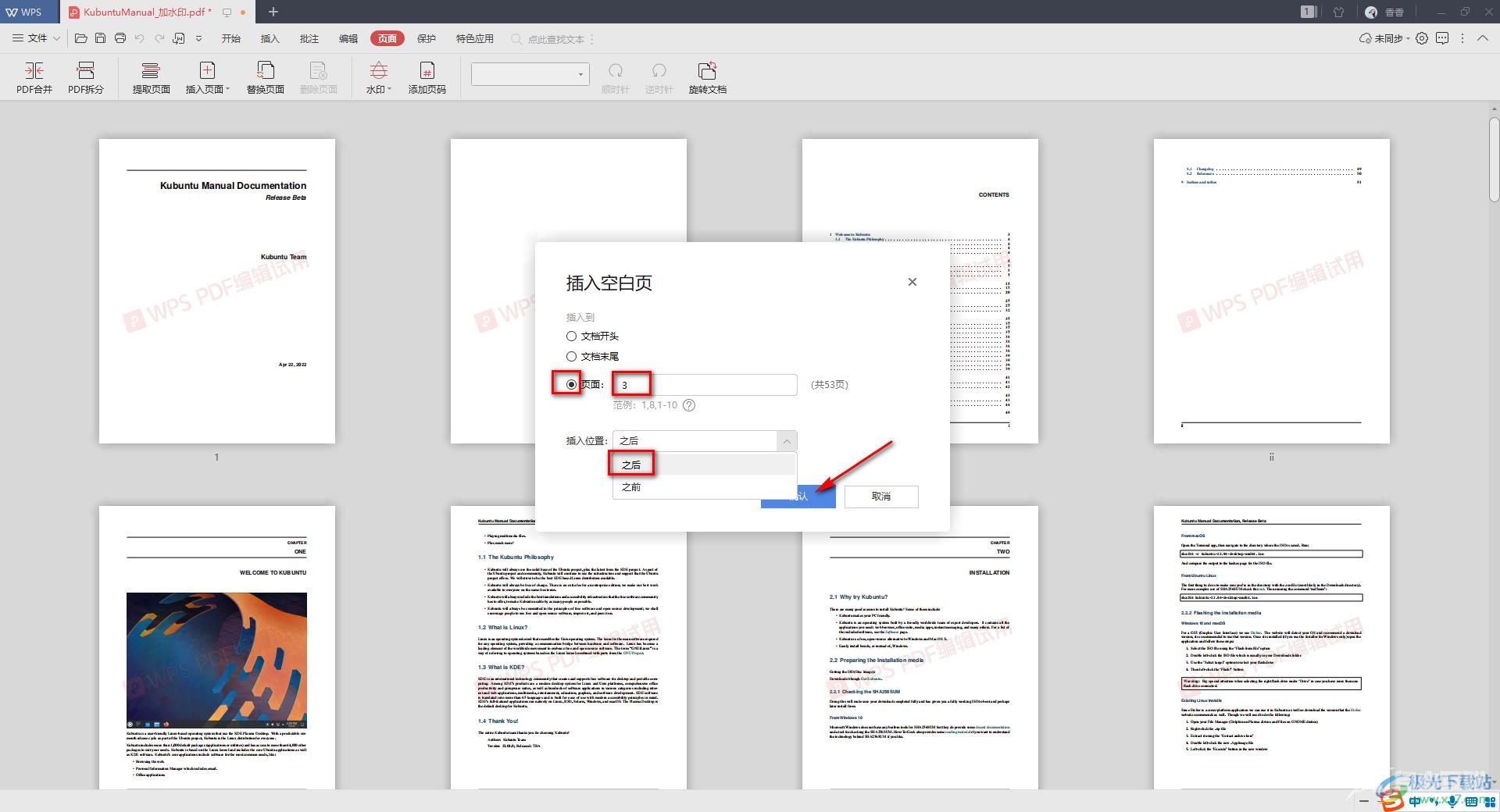Choose 之前 in the position list

point(704,487)
